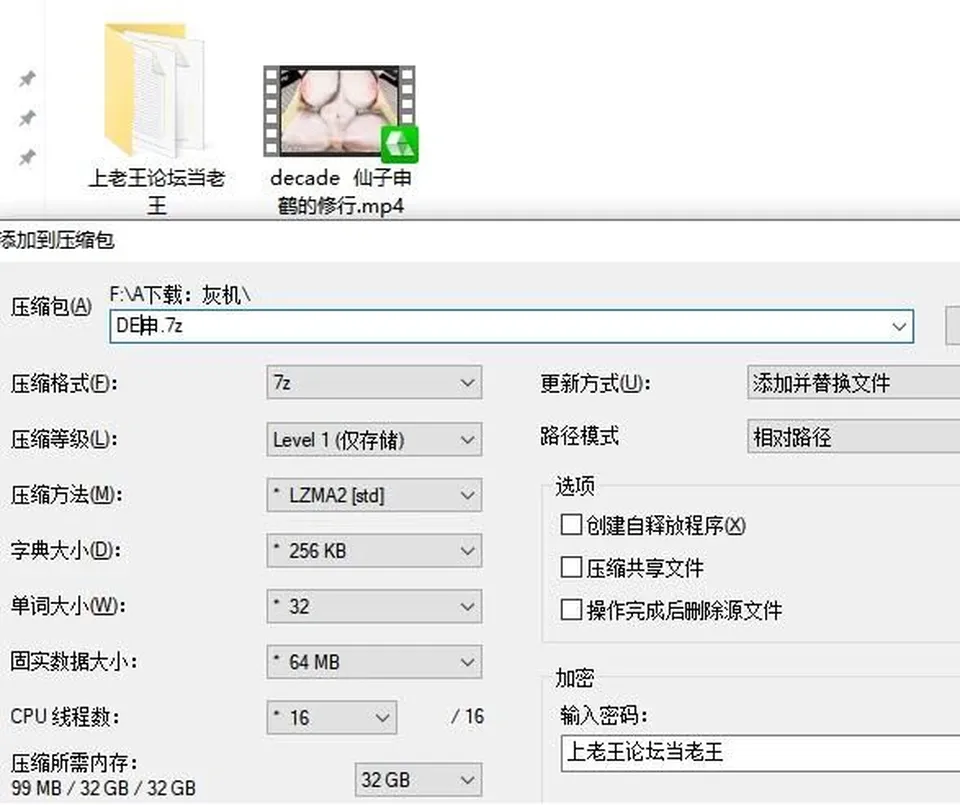
Task: Click the 压缩等级(L): label
Action: click(x=64, y=440)
